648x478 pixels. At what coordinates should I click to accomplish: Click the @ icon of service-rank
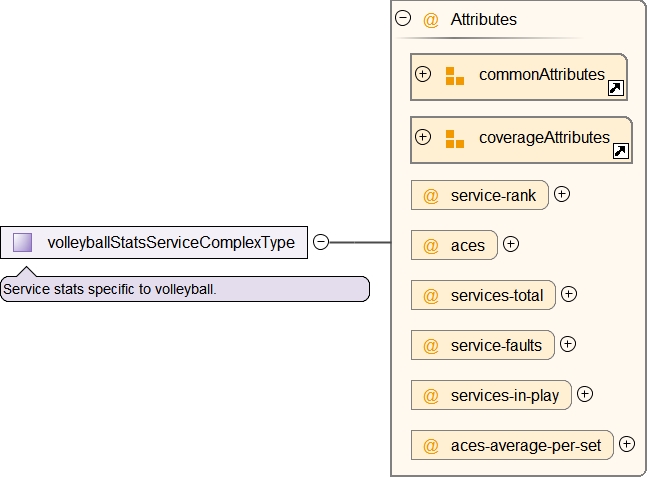tap(431, 195)
